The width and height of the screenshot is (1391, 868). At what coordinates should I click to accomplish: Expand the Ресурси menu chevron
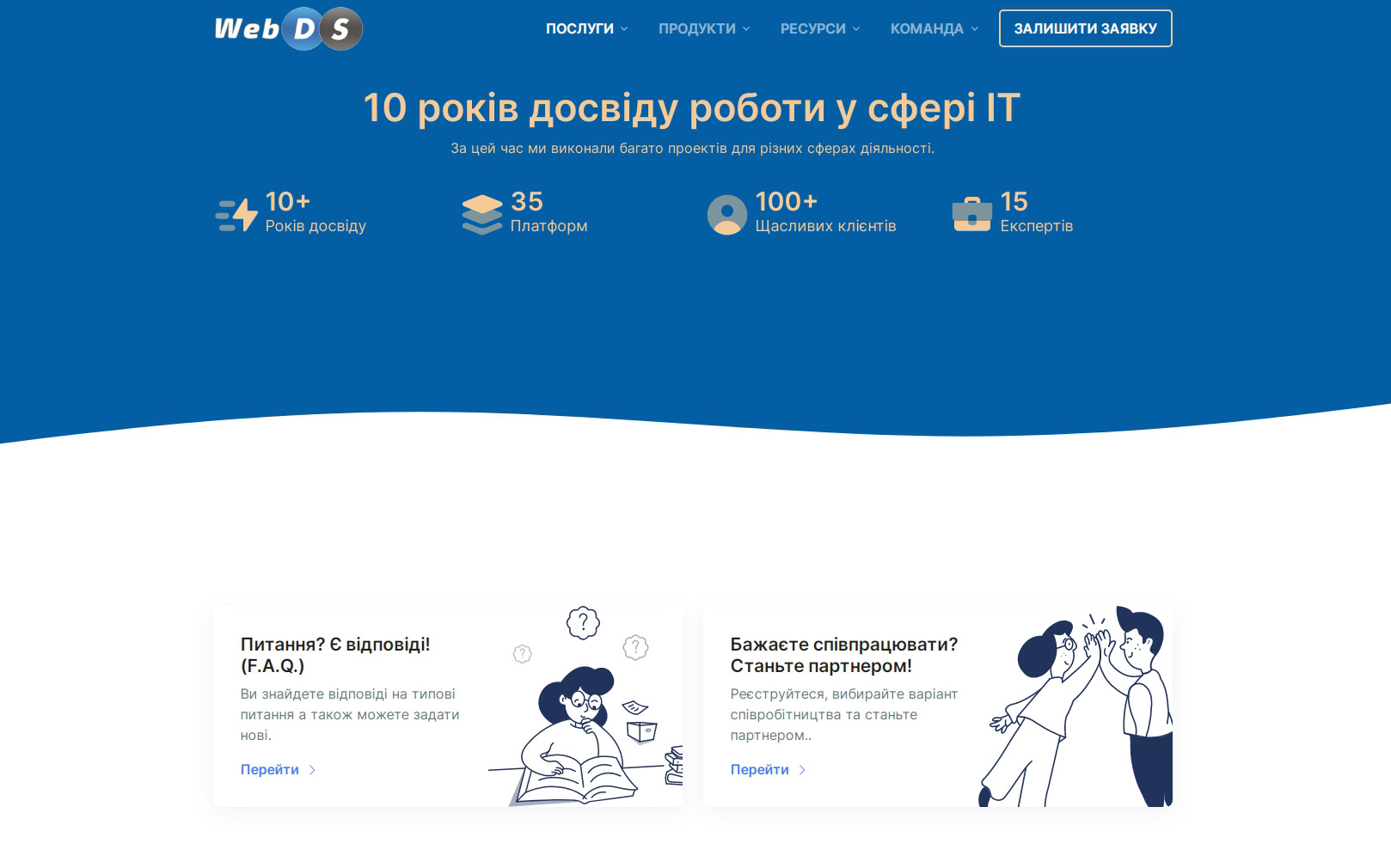[856, 29]
